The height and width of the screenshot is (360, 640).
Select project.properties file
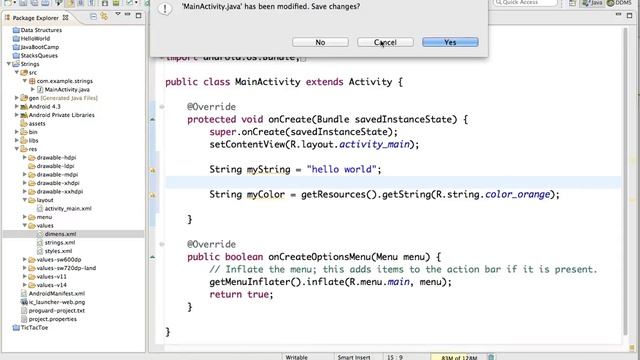point(53,319)
